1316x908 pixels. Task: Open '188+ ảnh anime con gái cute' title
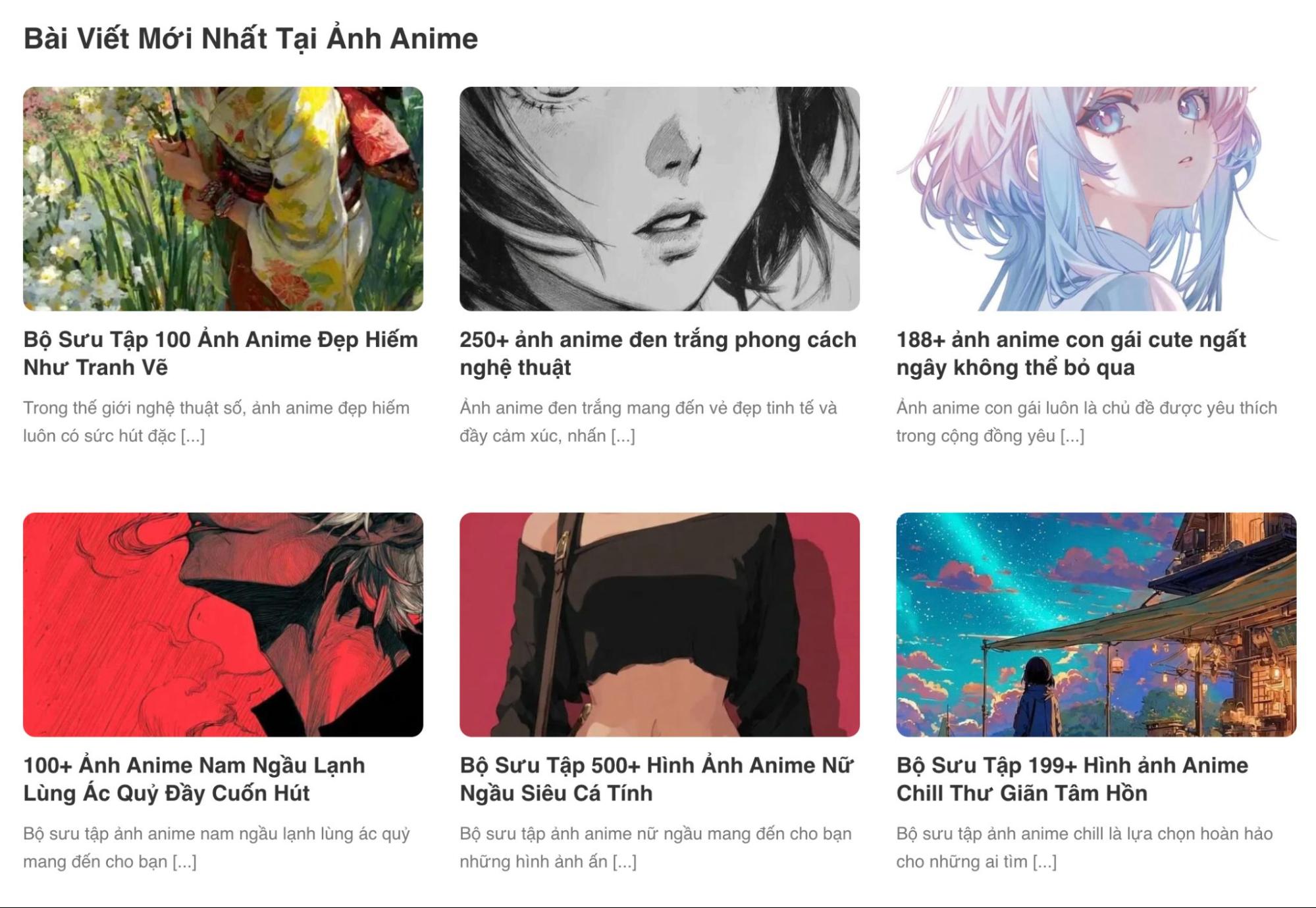[1072, 354]
